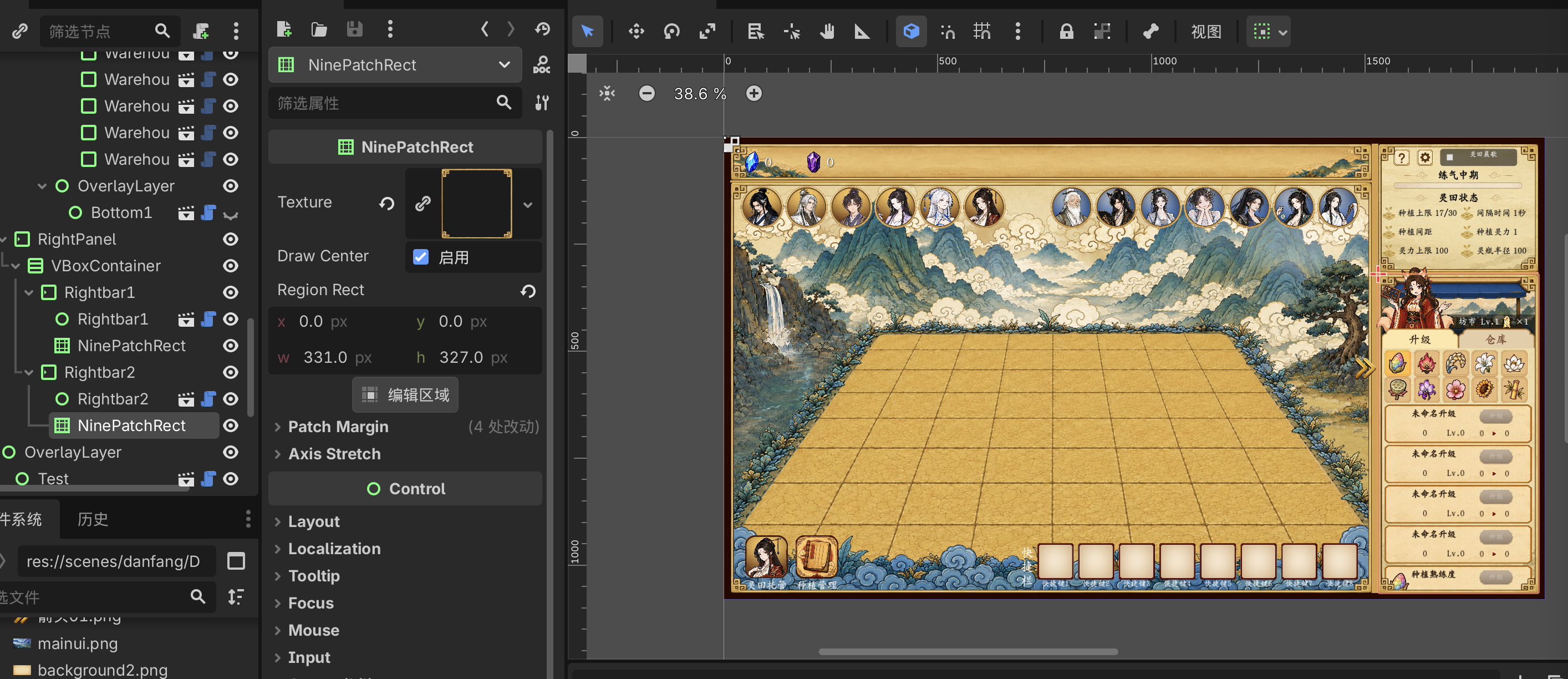The image size is (1568, 679).
Task: Pick the change pivot tool
Action: click(791, 31)
